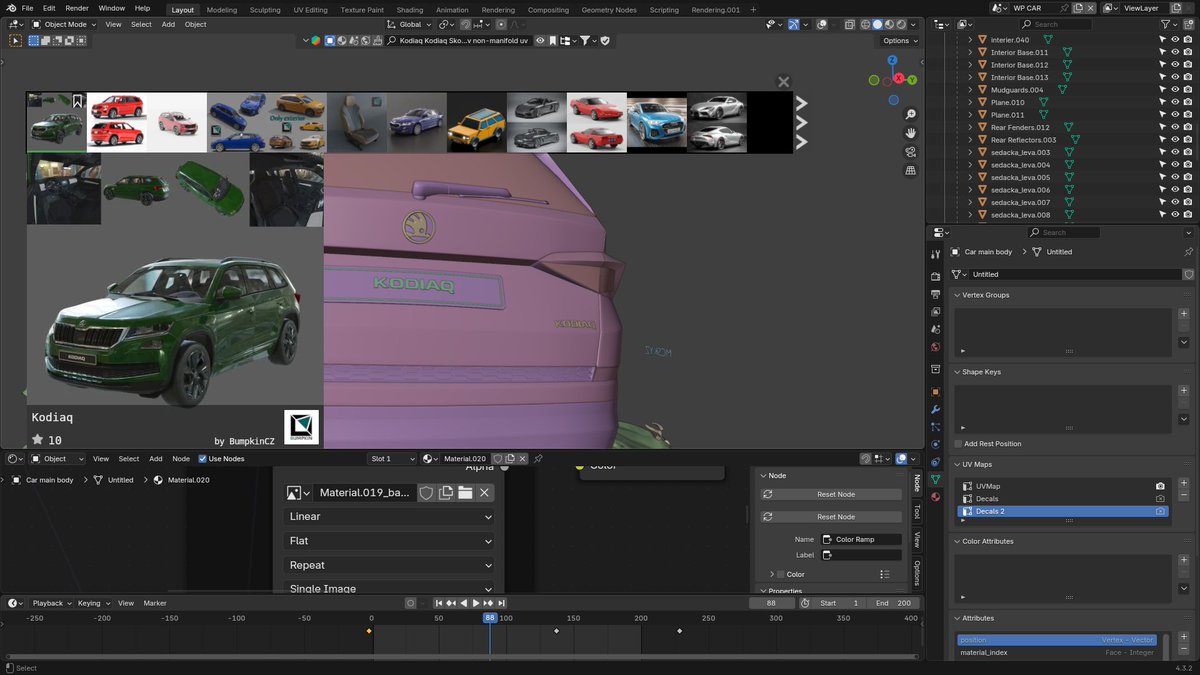Open Modifiers wrench tab in Properties
Image resolution: width=1200 pixels, height=675 pixels.
click(935, 410)
